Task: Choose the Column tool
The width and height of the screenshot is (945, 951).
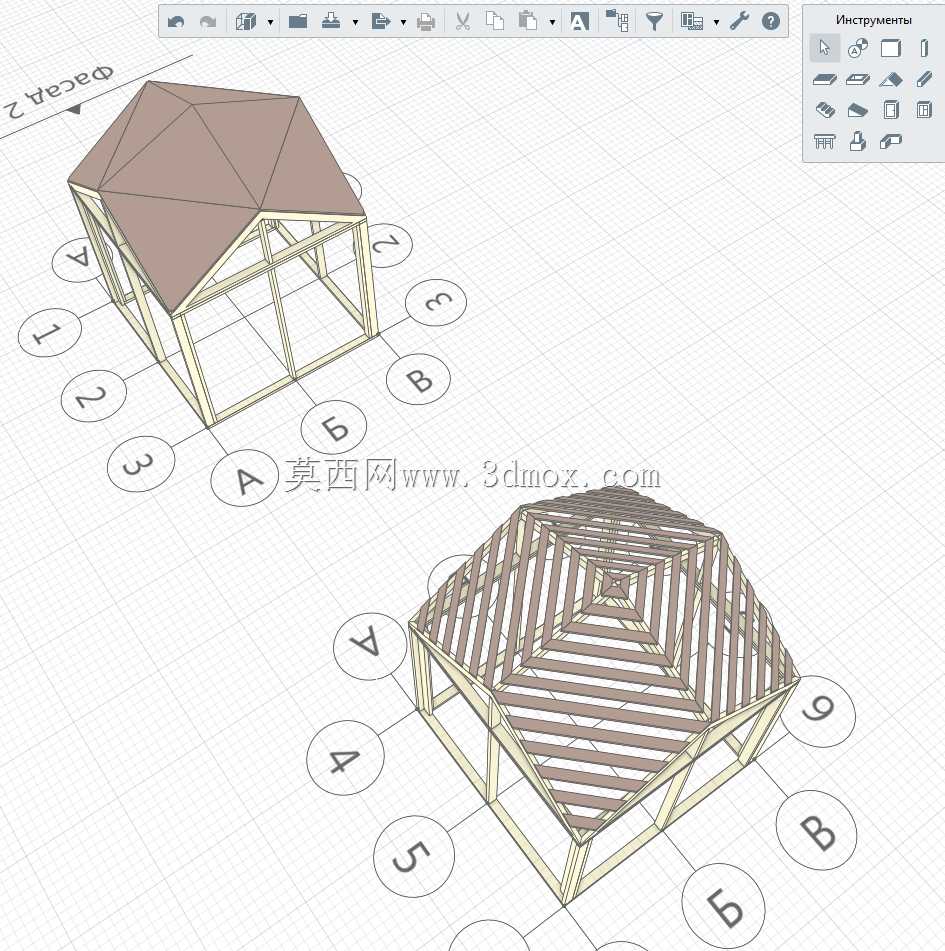Action: click(924, 48)
